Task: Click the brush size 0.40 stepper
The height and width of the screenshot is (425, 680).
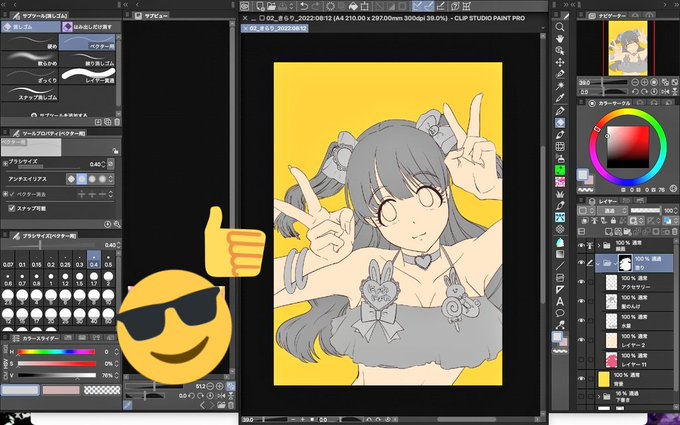Action: (103, 164)
